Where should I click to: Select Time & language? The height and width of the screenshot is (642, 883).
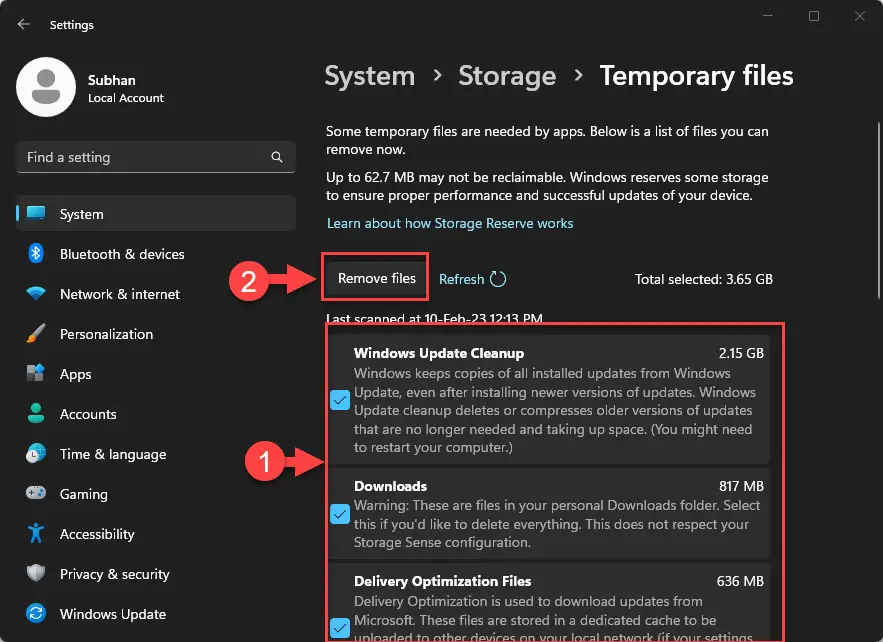(156, 453)
